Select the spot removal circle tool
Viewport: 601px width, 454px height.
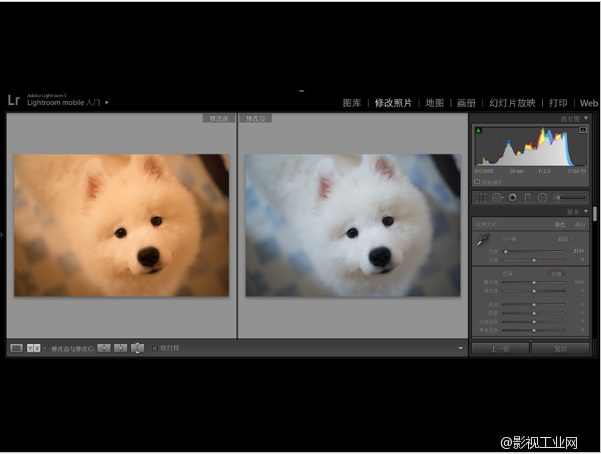[x=496, y=197]
